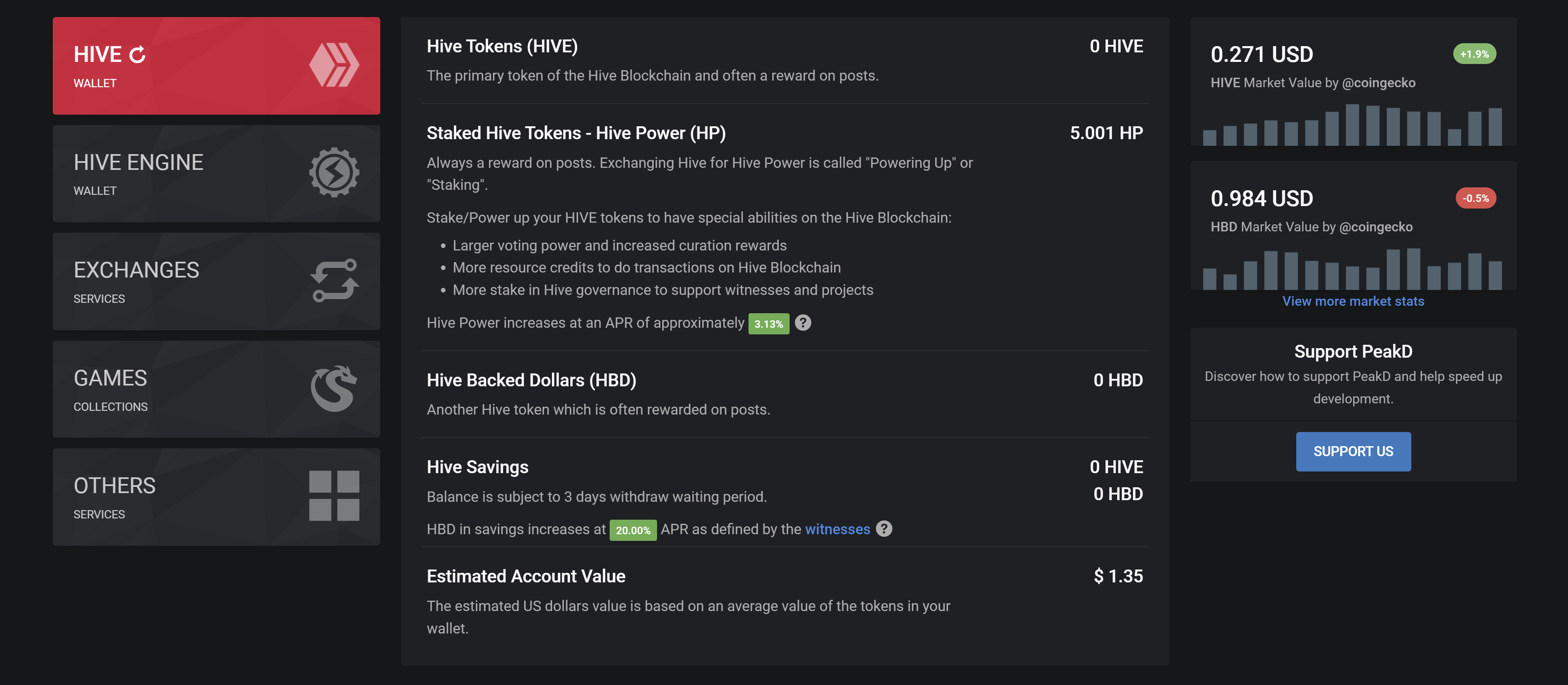Follow the witnesses link

point(837,529)
